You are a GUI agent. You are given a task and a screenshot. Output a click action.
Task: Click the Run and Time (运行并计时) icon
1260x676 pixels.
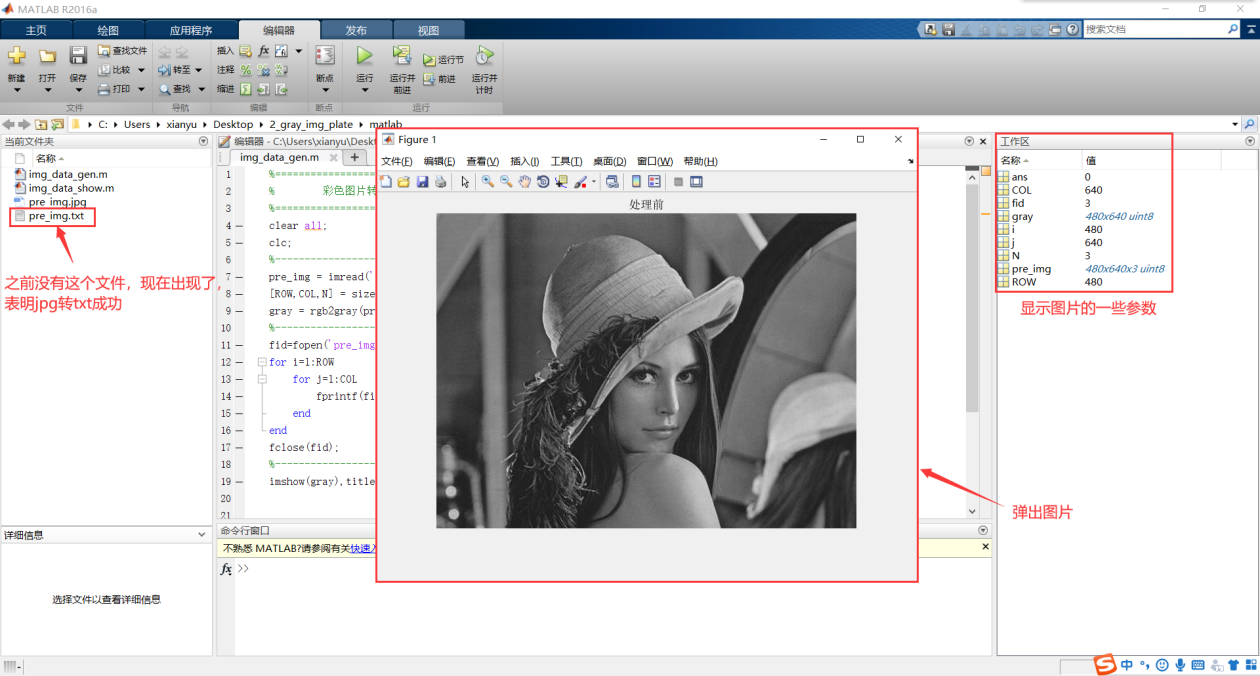(x=484, y=58)
